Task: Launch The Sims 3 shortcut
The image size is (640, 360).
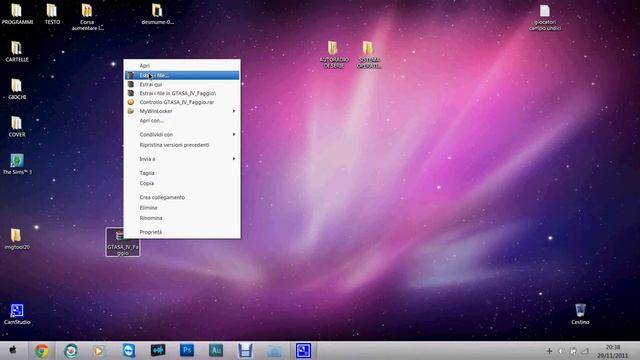Action: click(x=17, y=164)
